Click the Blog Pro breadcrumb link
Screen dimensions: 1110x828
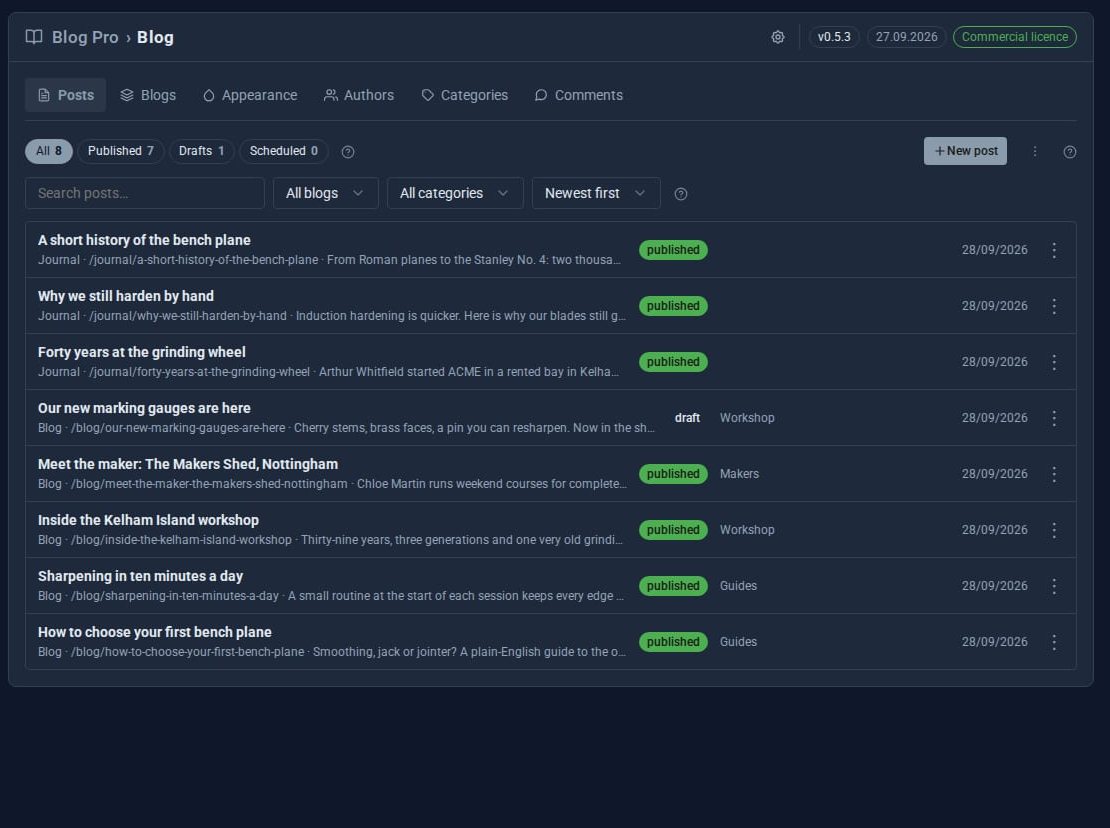click(85, 37)
